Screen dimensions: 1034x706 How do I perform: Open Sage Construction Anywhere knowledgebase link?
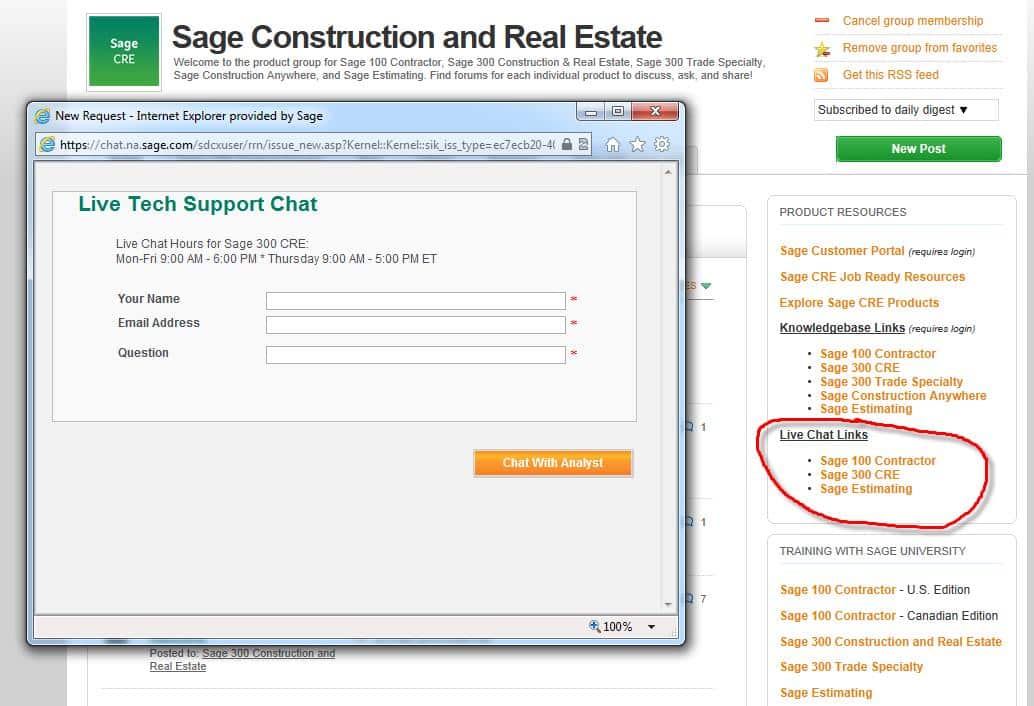coord(903,396)
